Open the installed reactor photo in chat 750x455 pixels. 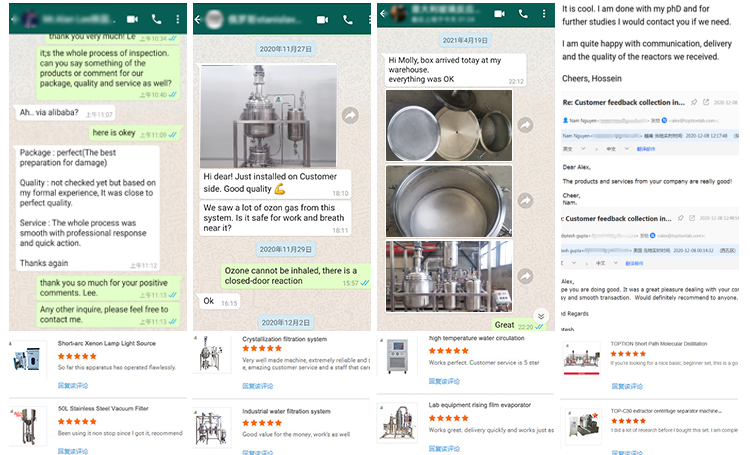pos(268,116)
